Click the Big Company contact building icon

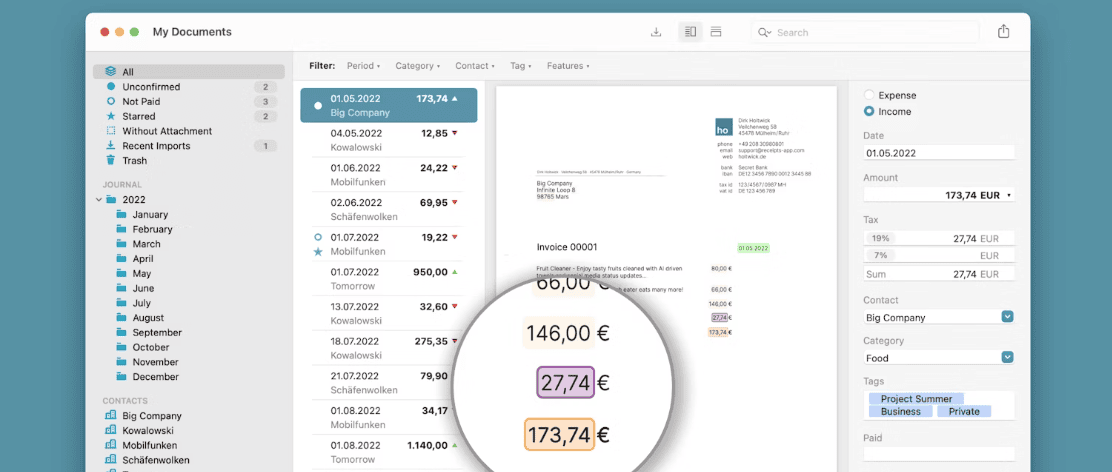(110, 415)
